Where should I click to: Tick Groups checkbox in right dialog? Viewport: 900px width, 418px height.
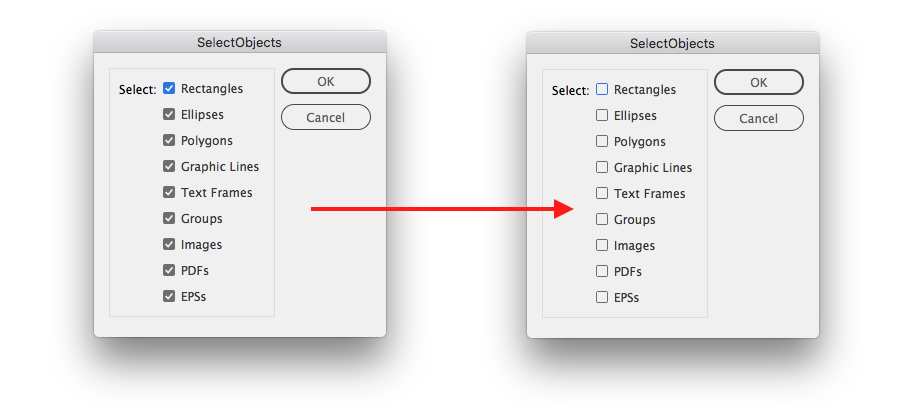click(602, 219)
